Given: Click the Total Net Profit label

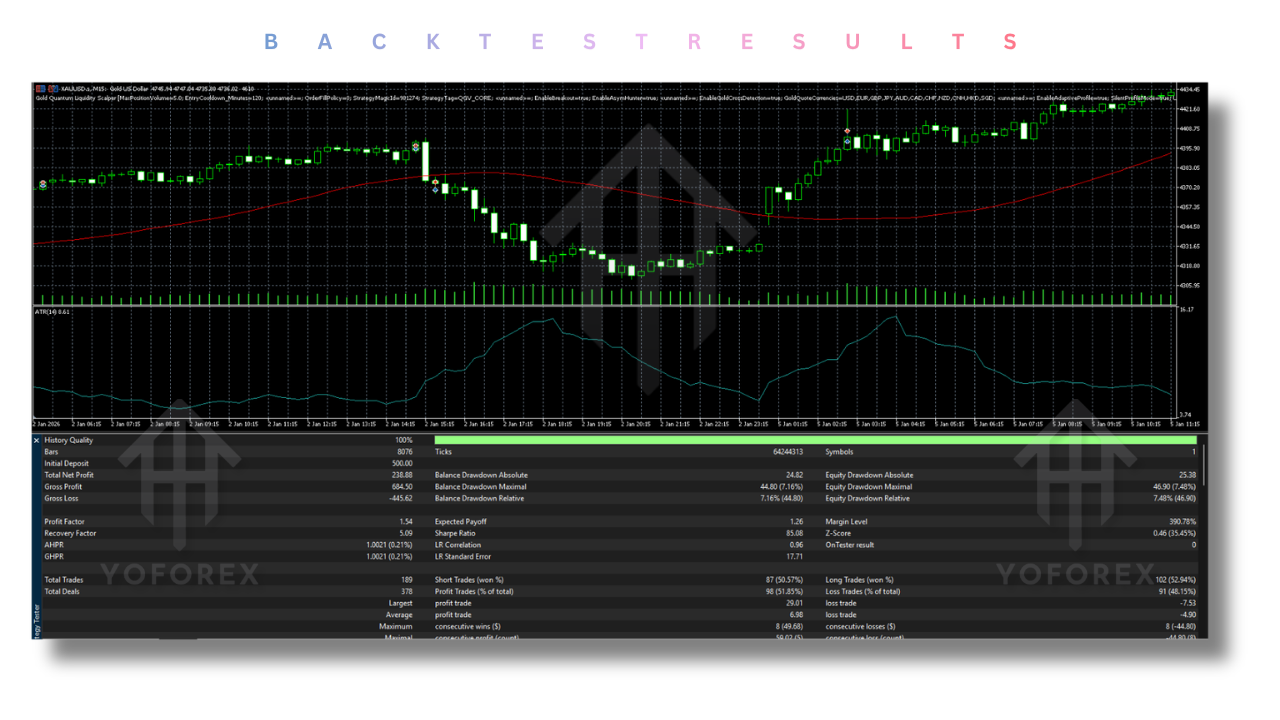Looking at the screenshot, I should [68, 475].
